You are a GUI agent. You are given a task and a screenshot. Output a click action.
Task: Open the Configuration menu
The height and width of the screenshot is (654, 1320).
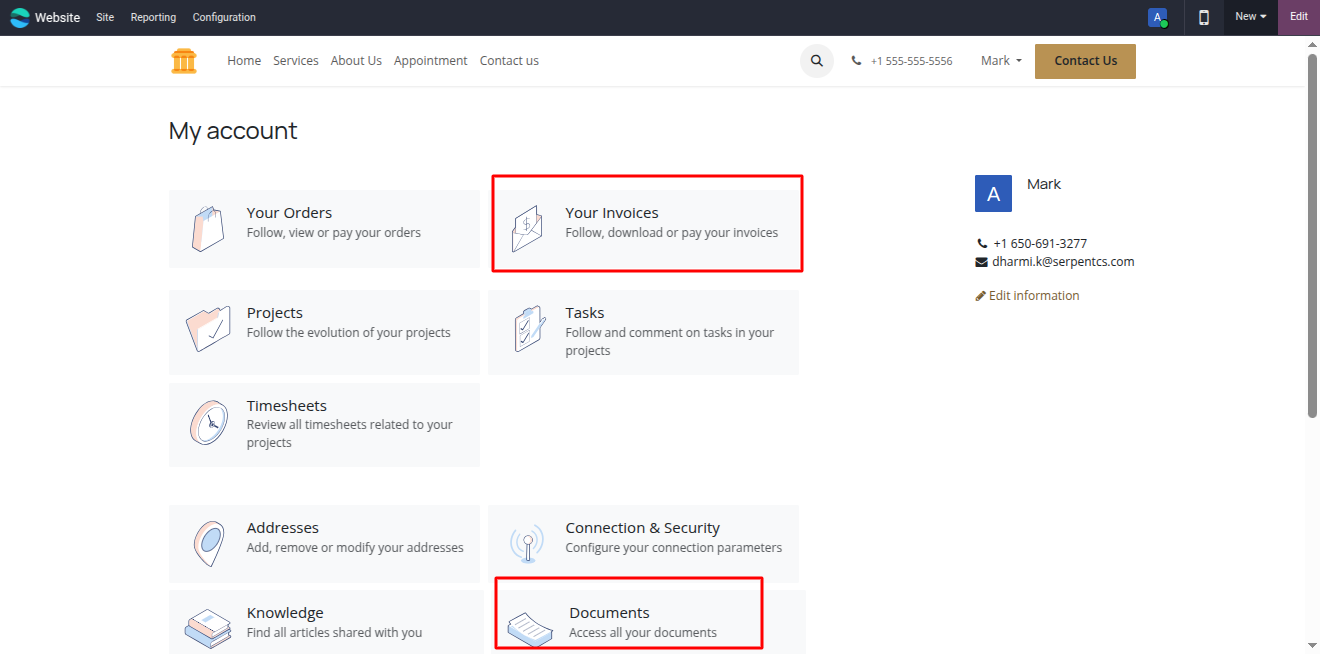(x=224, y=17)
